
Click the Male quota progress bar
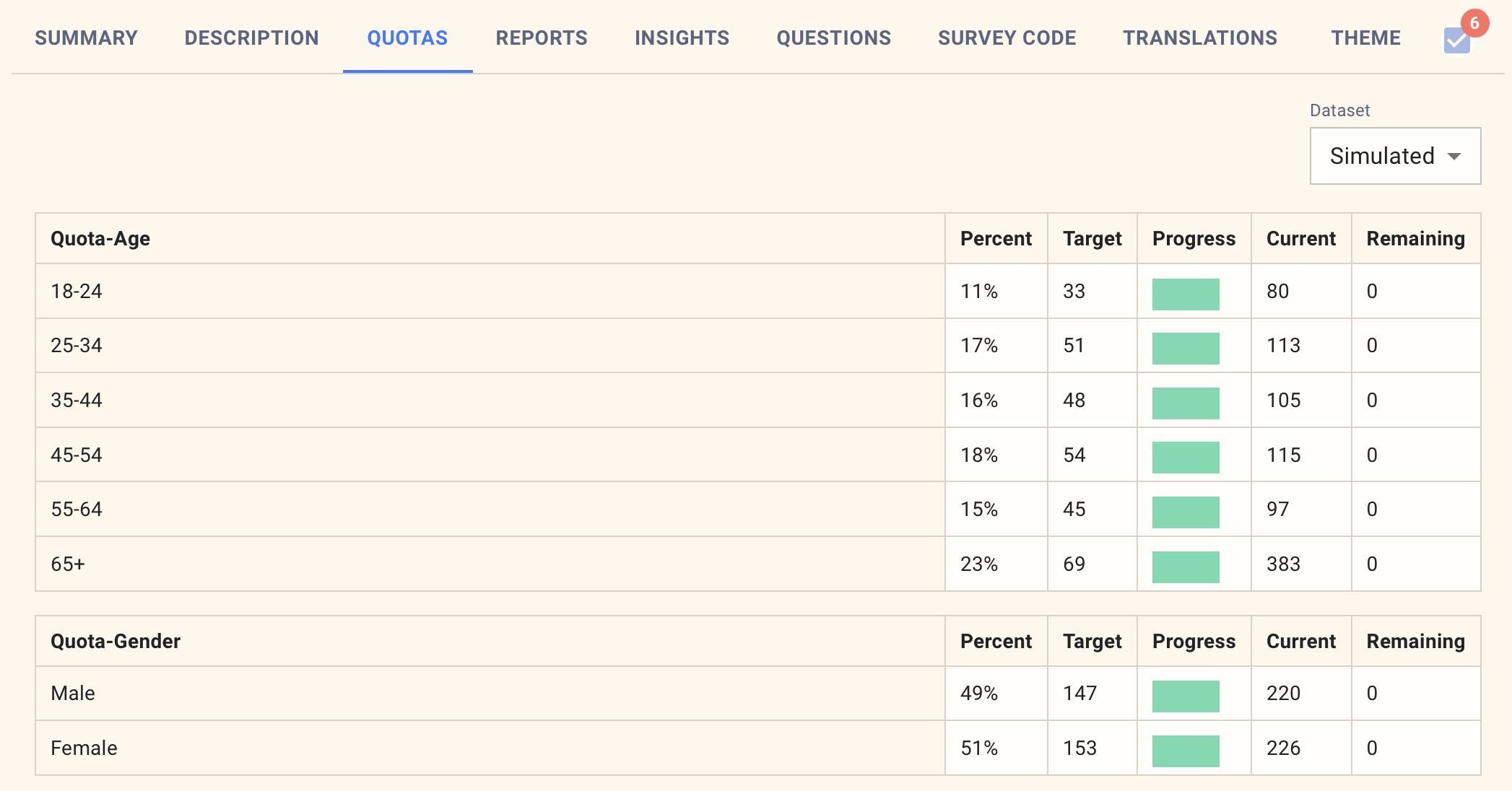(x=1185, y=696)
